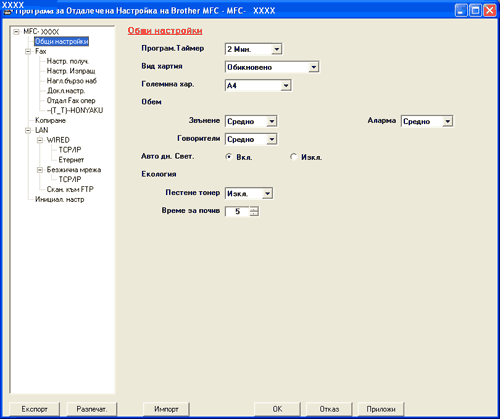This screenshot has width=500, height=419.
Task: Select Копиране in the tree
Action: (x=50, y=120)
